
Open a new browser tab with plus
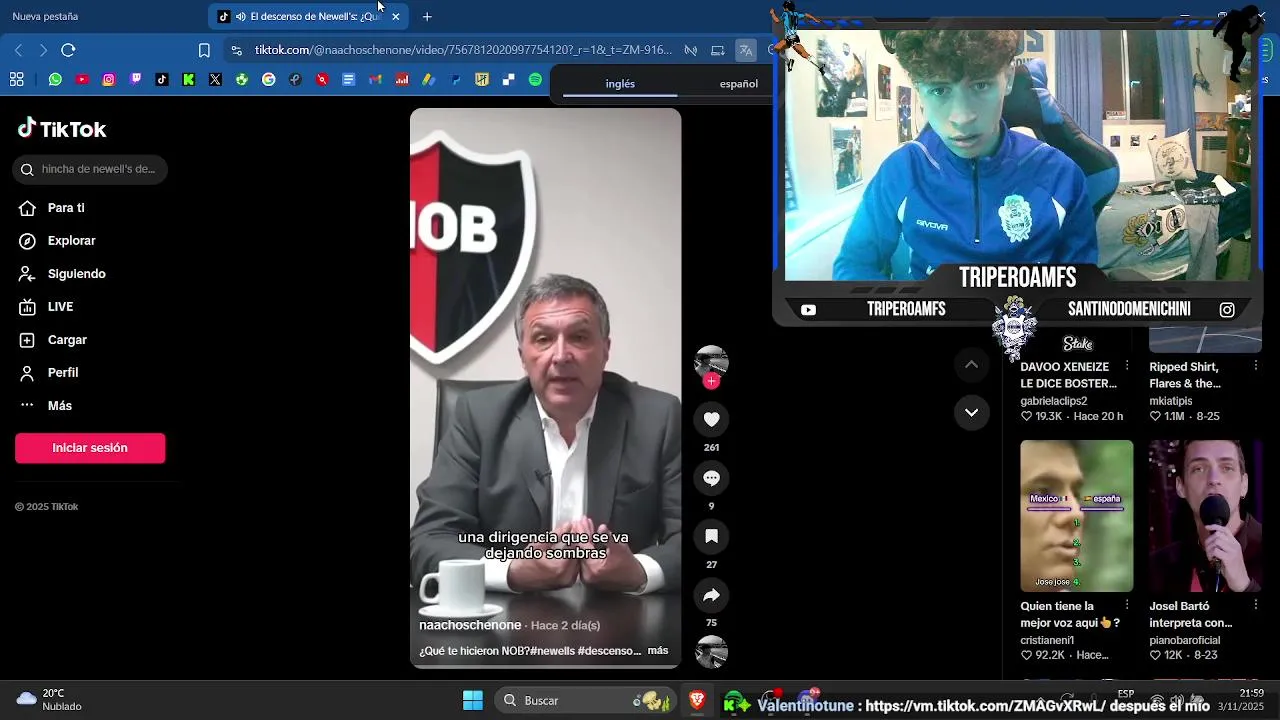pyautogui.click(x=427, y=16)
